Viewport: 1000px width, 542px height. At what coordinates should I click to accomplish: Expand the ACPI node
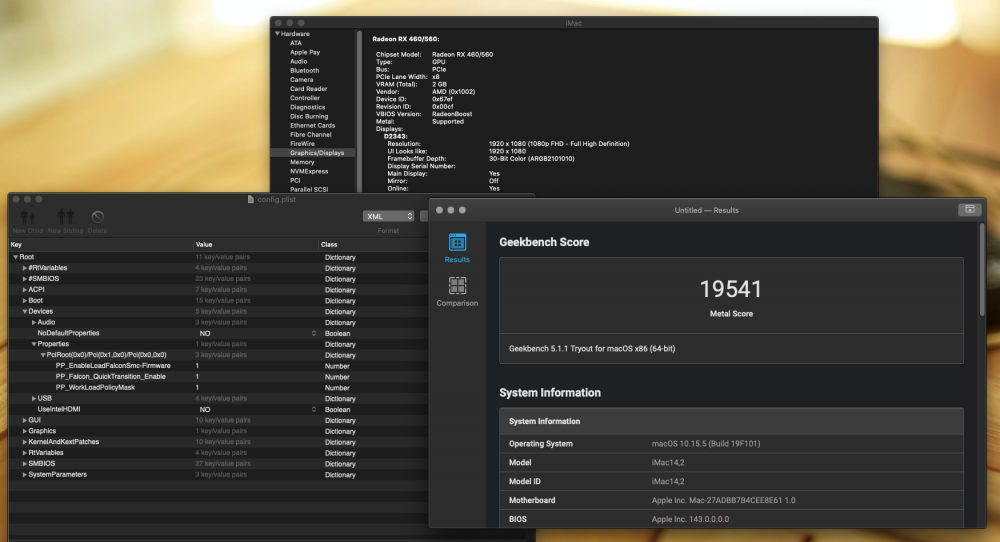(x=24, y=289)
